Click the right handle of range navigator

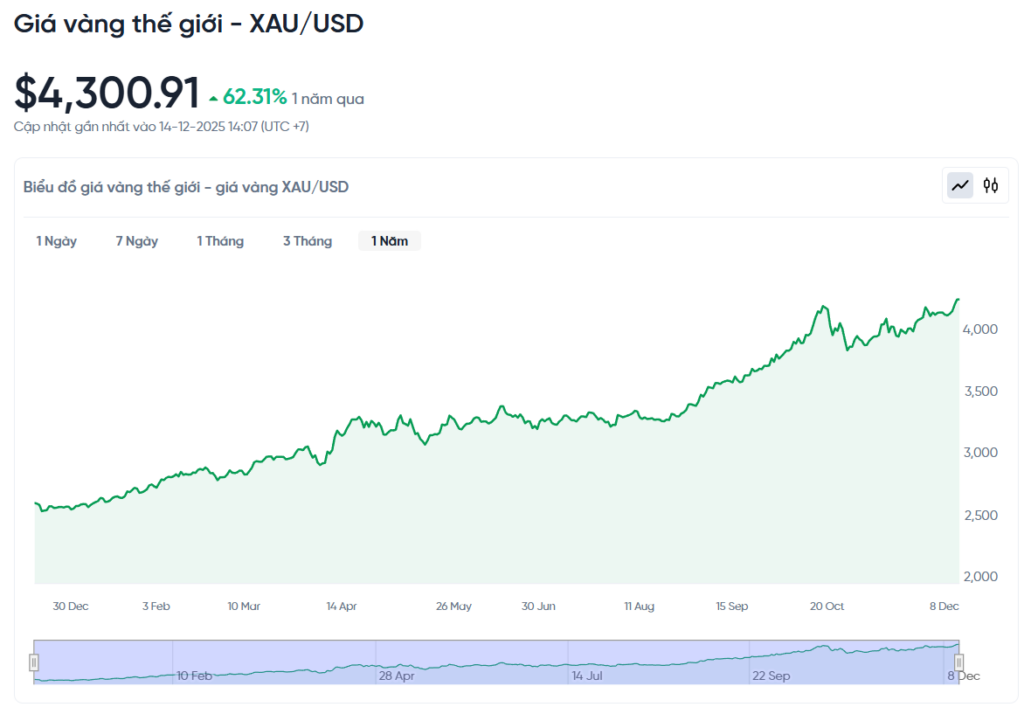pos(959,662)
